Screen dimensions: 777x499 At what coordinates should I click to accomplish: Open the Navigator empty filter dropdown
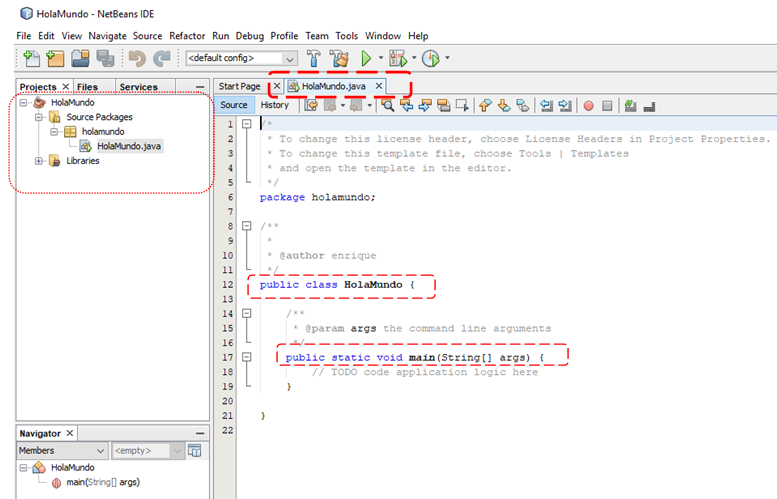[x=147, y=450]
